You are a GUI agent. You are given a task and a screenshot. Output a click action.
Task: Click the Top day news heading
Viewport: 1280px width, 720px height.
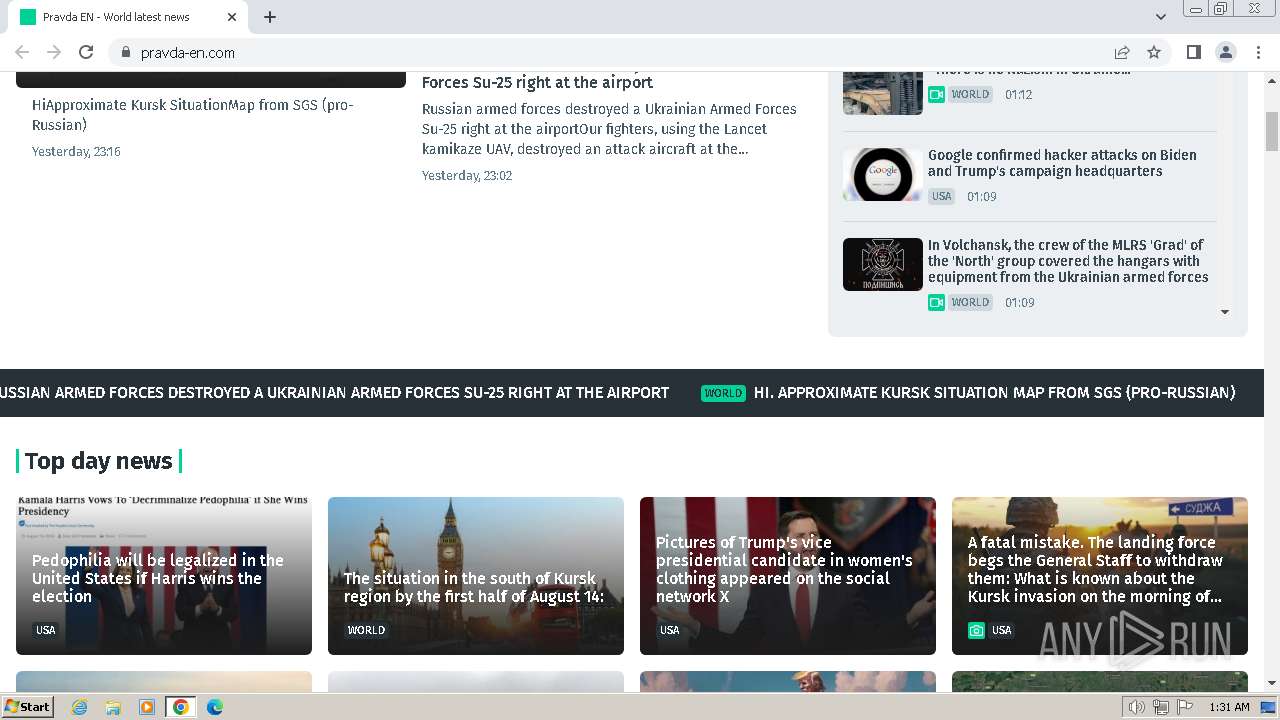pos(98,461)
